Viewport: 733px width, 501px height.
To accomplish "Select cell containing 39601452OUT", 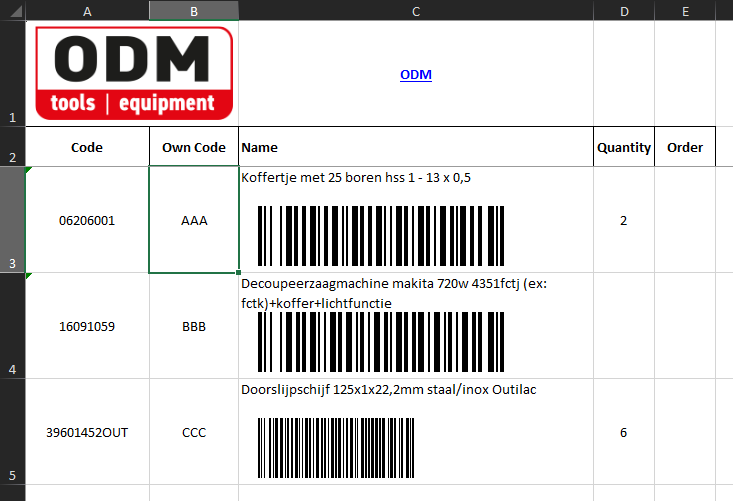I will pyautogui.click(x=87, y=432).
